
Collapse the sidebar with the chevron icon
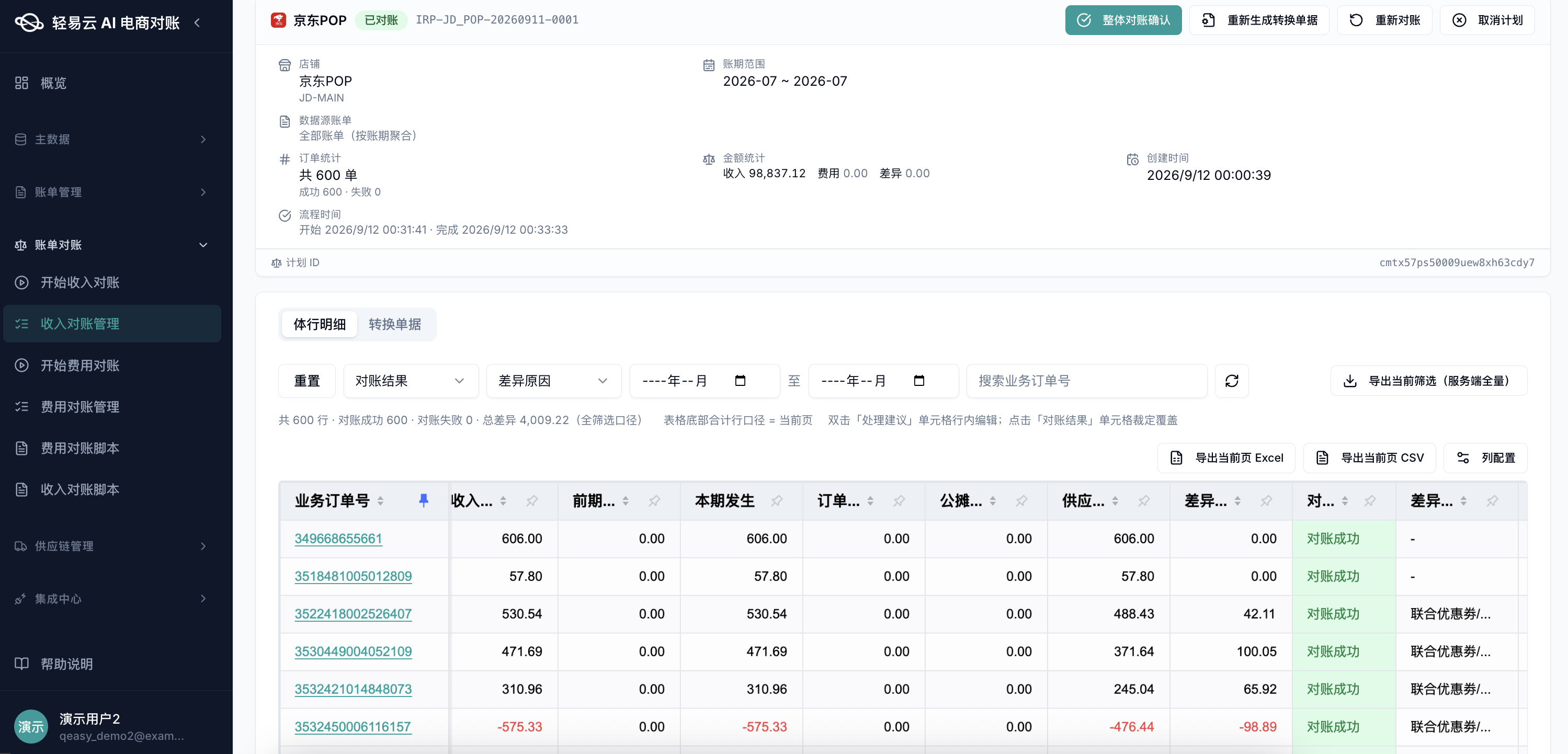click(197, 22)
